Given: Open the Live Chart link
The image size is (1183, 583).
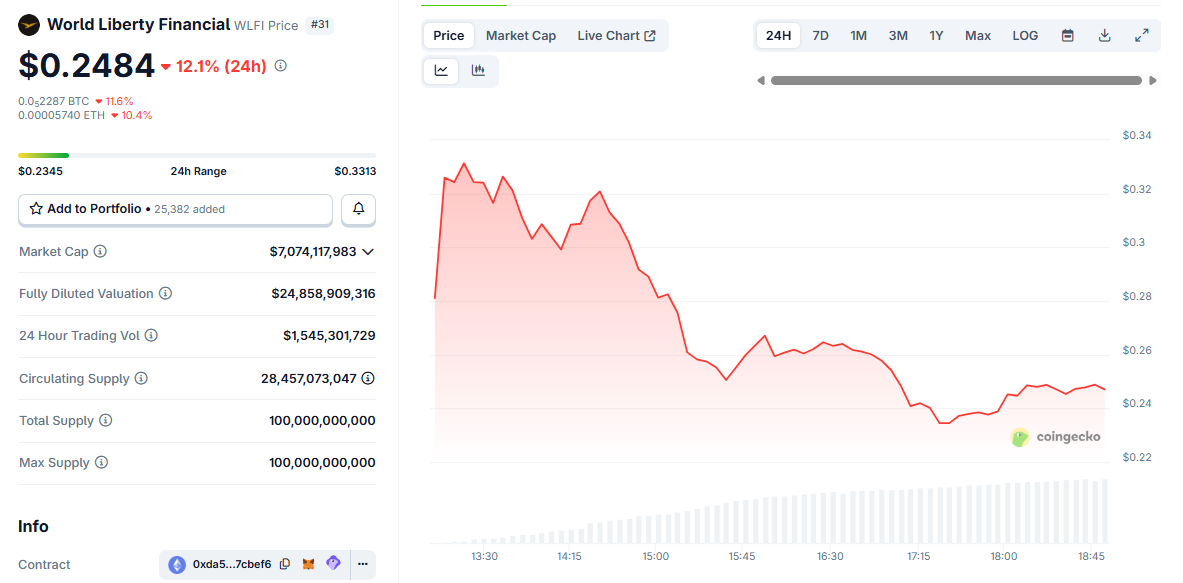Looking at the screenshot, I should (x=616, y=36).
